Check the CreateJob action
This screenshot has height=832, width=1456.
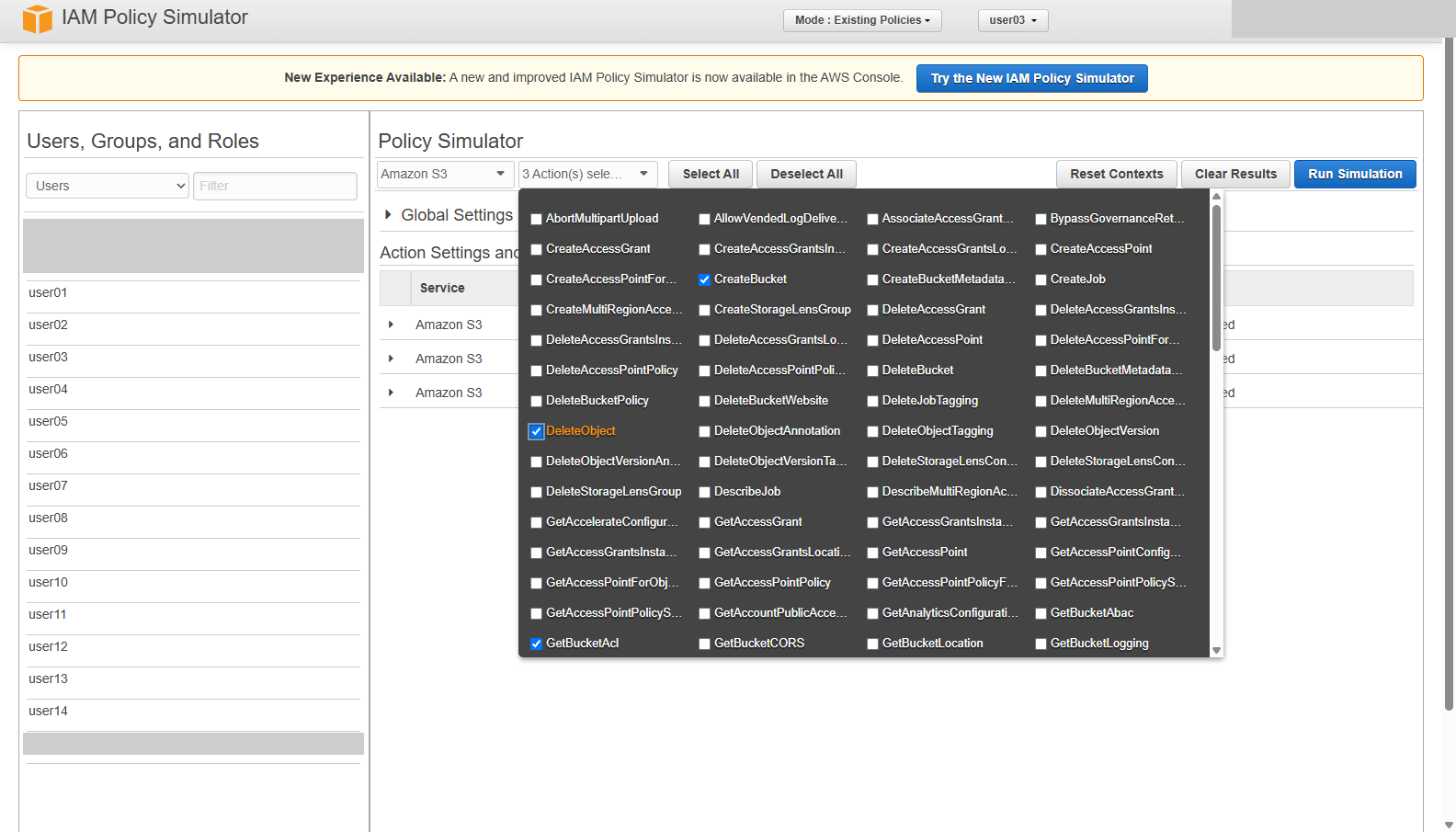click(x=1041, y=280)
